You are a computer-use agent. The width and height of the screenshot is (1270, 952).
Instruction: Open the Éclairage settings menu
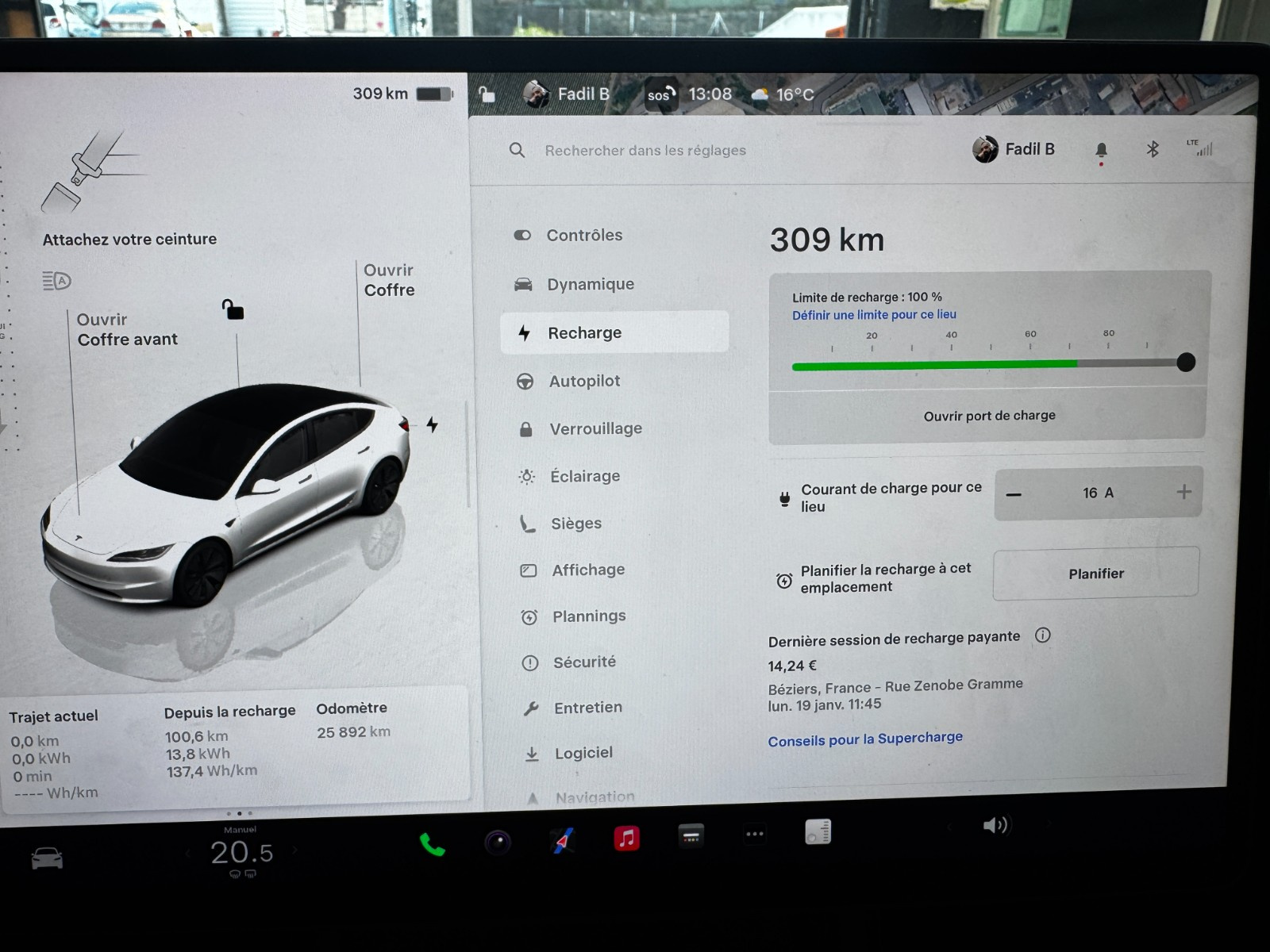pos(585,477)
